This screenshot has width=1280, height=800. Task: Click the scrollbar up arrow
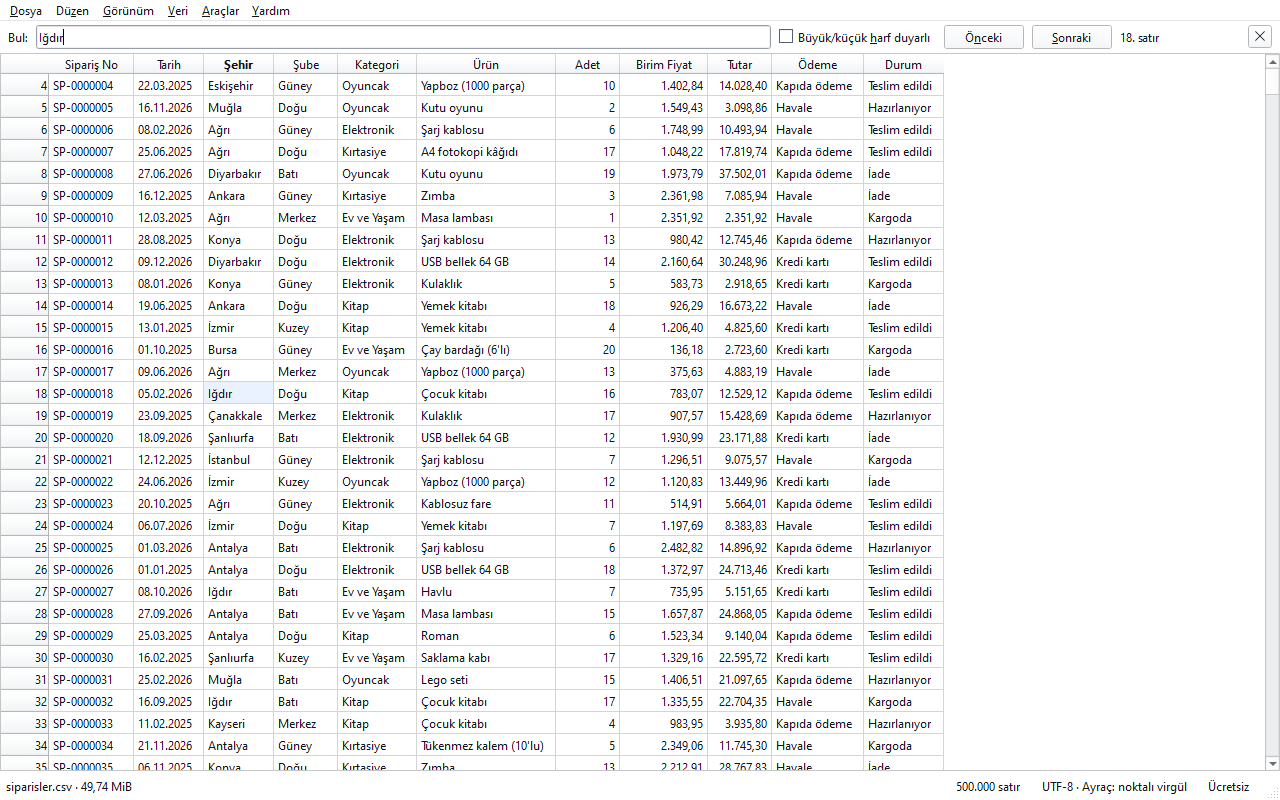(x=1272, y=62)
